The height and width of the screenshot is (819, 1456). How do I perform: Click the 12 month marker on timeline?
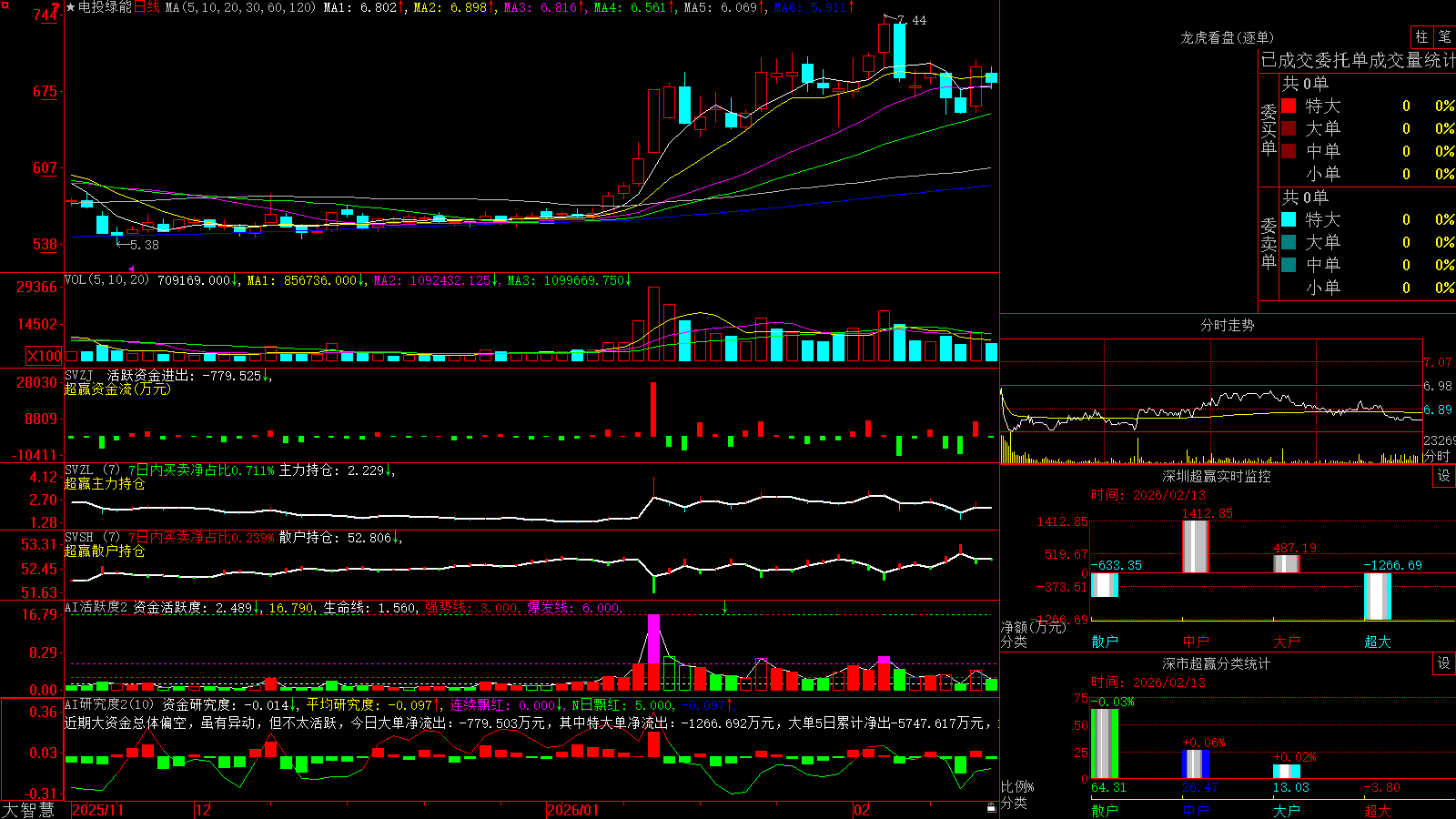click(x=204, y=810)
